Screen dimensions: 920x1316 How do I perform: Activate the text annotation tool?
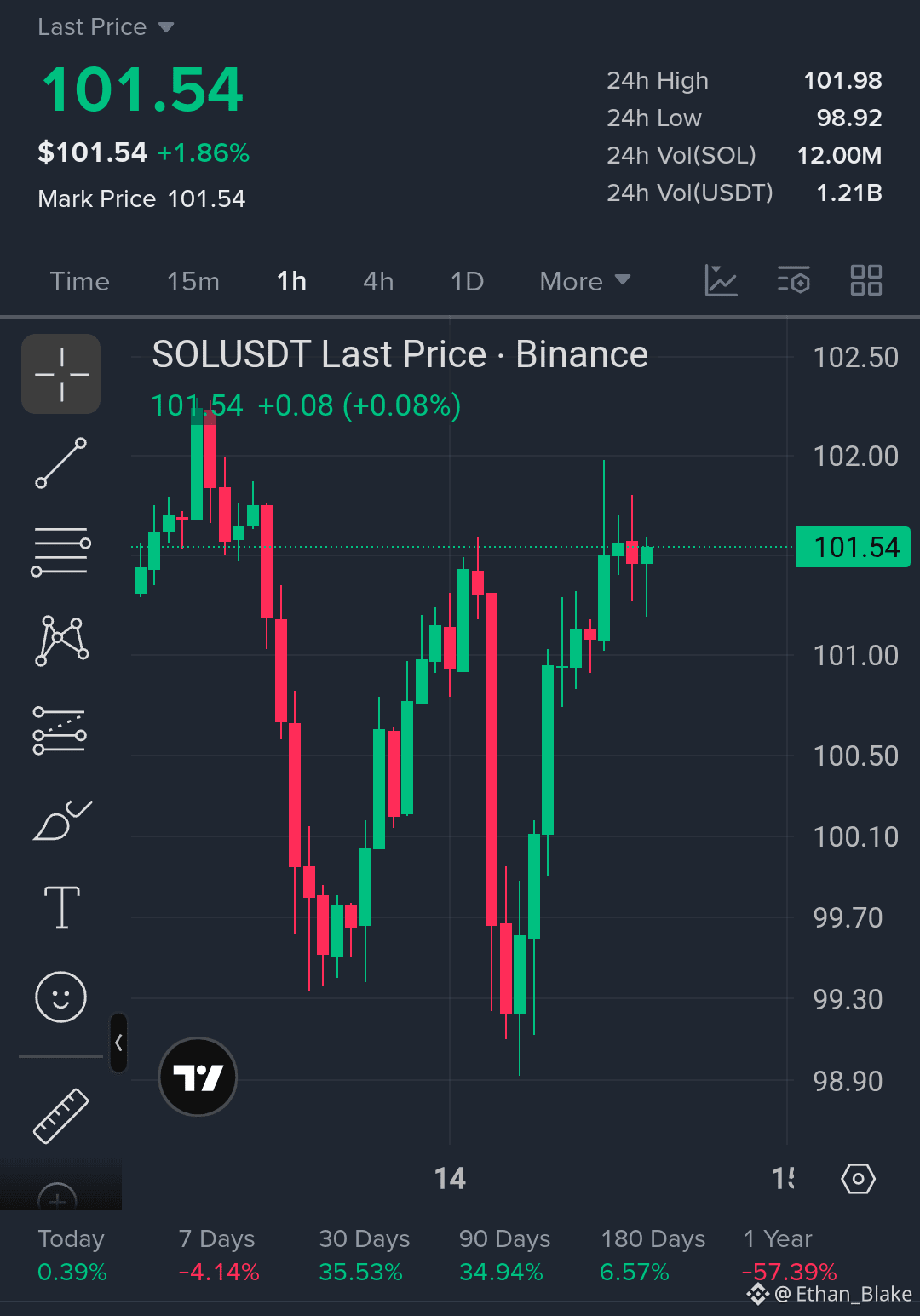click(61, 907)
